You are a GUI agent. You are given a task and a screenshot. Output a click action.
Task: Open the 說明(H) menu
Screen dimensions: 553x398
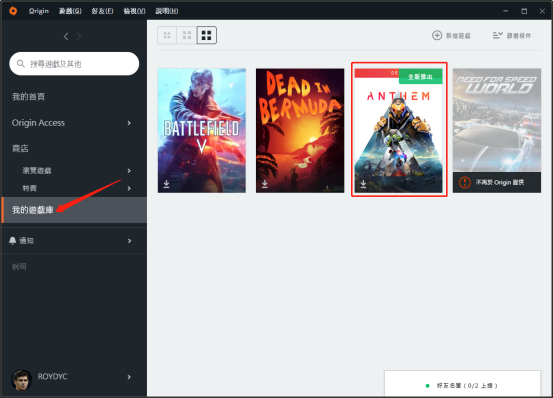167,11
